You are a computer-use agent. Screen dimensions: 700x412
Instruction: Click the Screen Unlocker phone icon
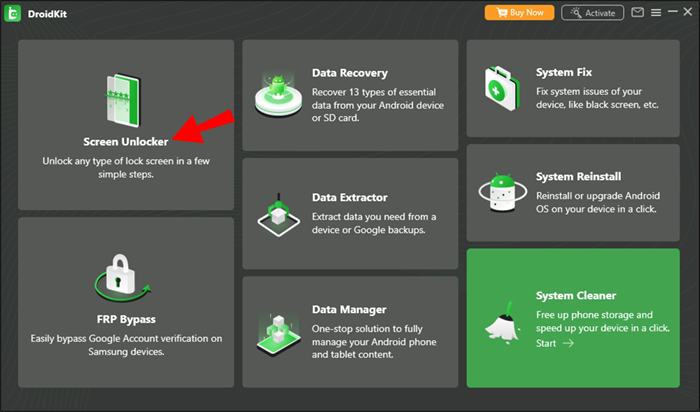pyautogui.click(x=123, y=101)
